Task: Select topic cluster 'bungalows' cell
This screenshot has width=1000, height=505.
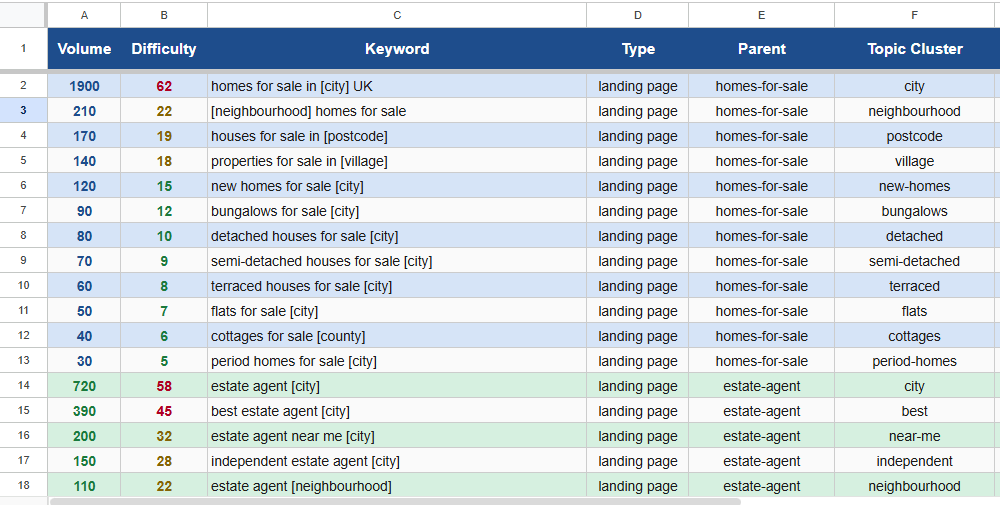Action: coord(915,211)
